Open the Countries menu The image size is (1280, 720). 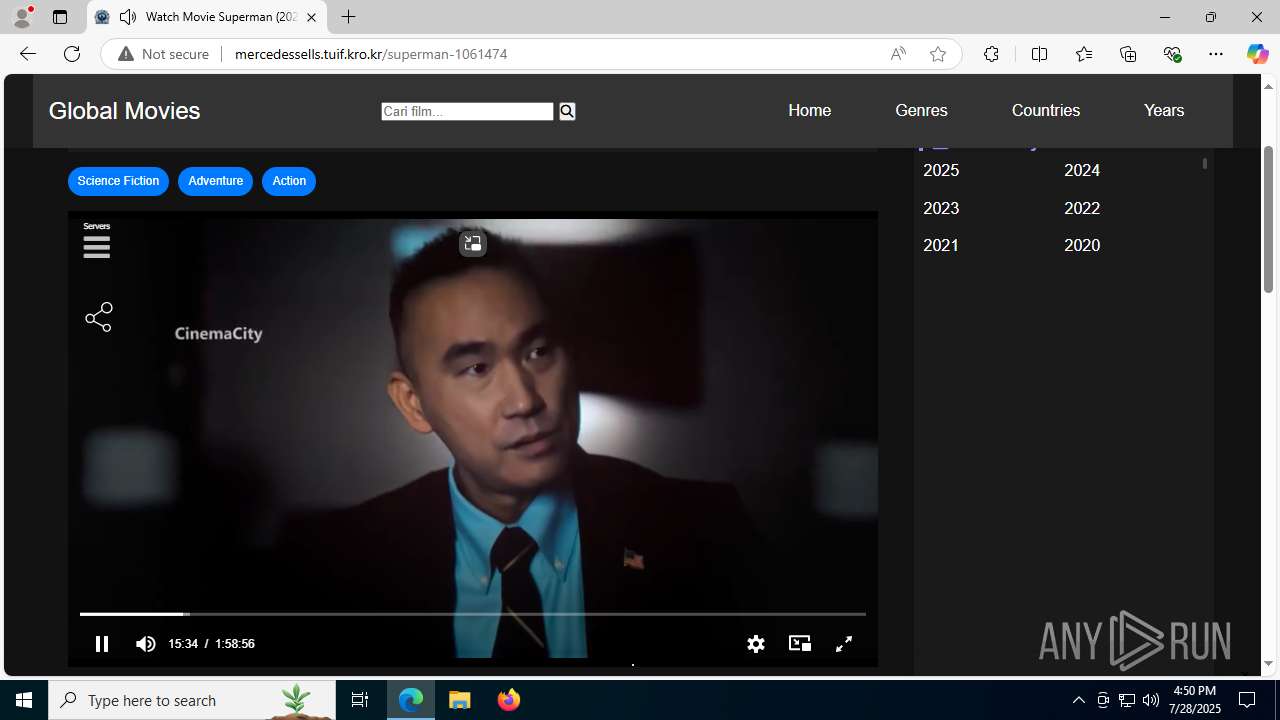point(1046,110)
